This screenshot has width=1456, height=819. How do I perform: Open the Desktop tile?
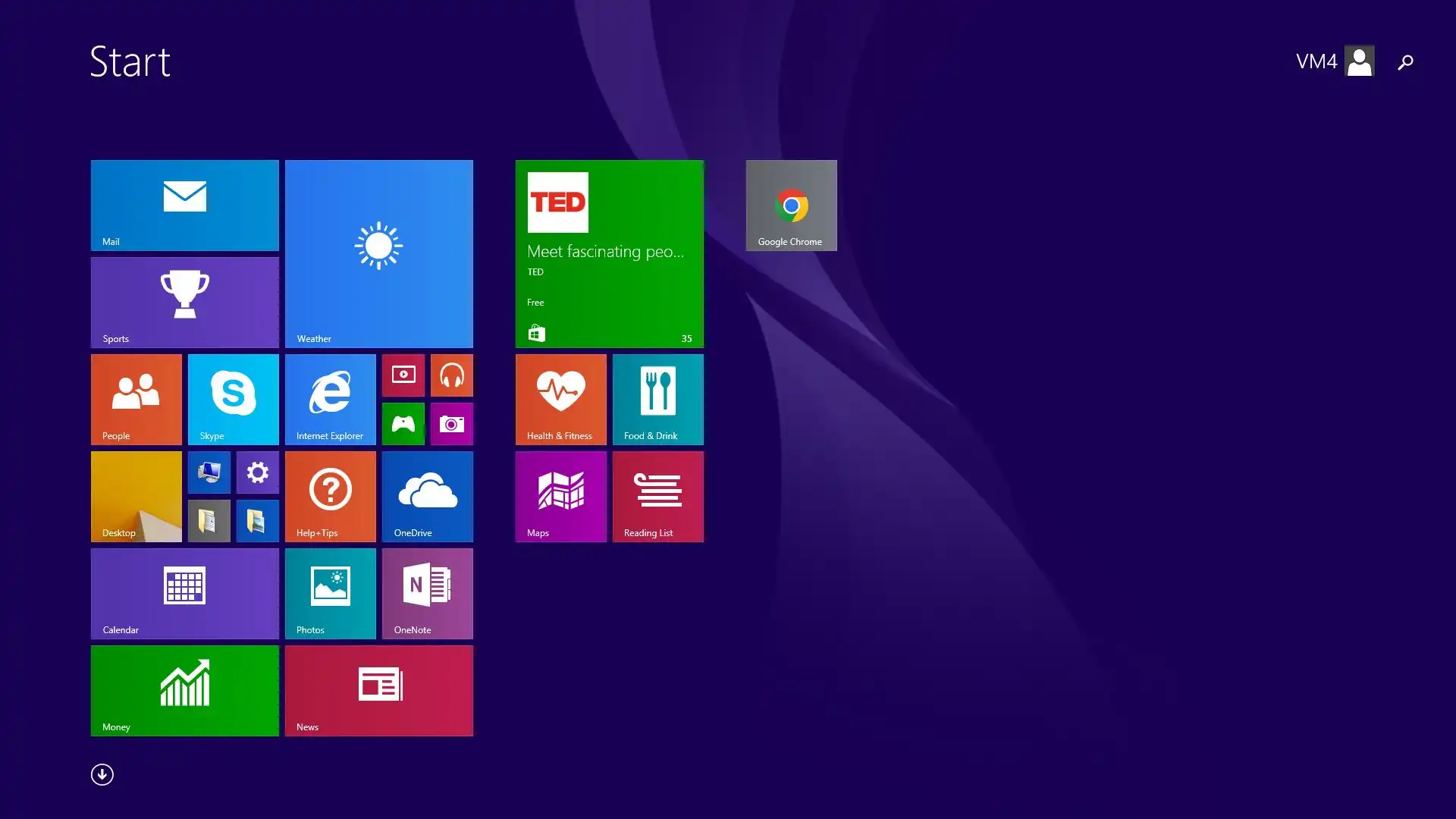point(136,496)
